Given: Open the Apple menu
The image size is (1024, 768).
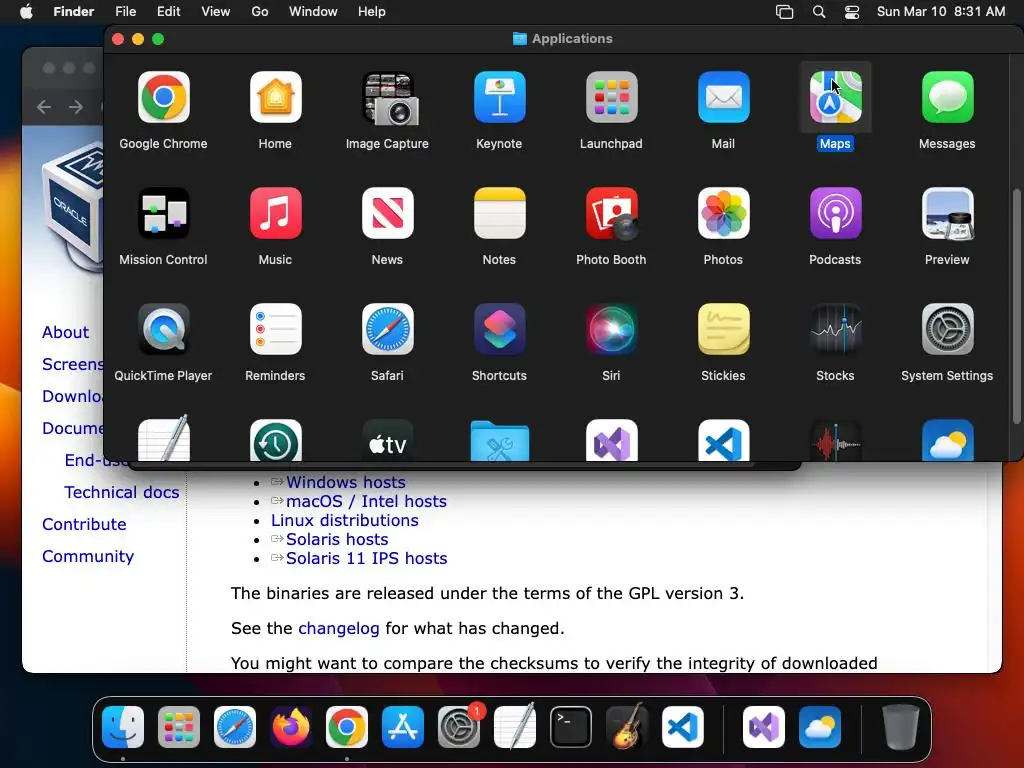Looking at the screenshot, I should point(26,12).
